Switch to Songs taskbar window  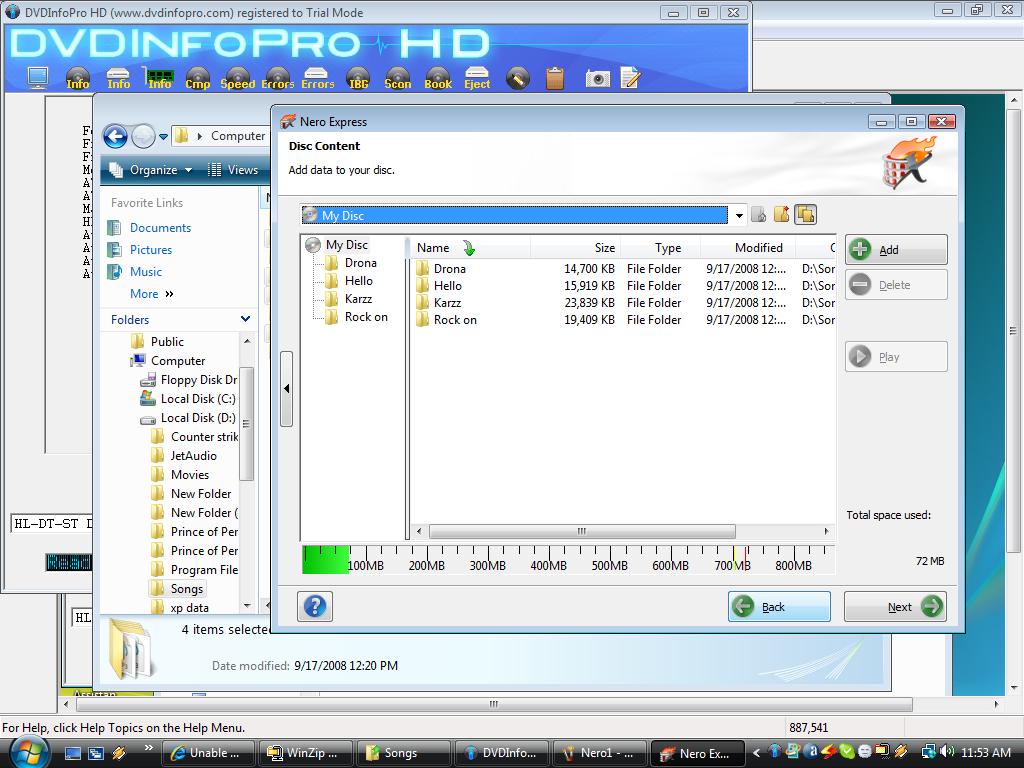pos(403,753)
